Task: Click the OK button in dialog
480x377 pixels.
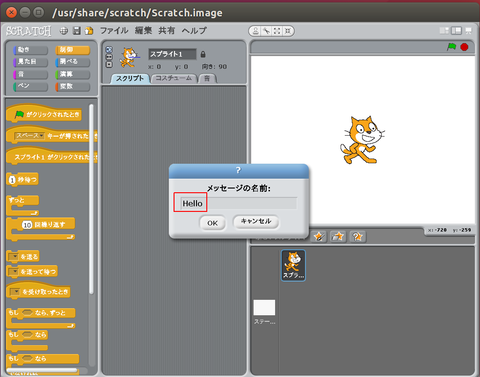Action: (212, 223)
